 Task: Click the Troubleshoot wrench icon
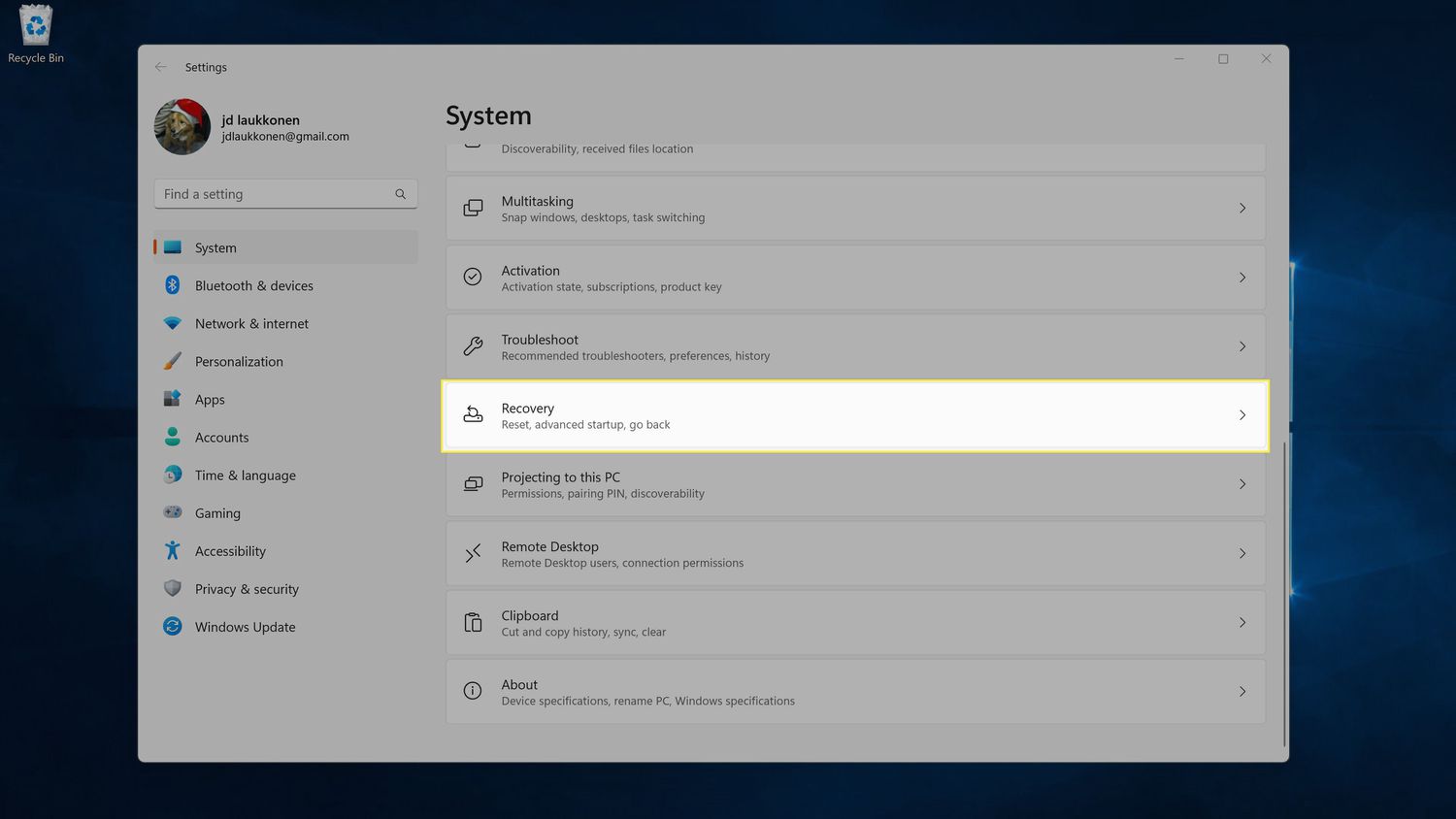coord(473,346)
